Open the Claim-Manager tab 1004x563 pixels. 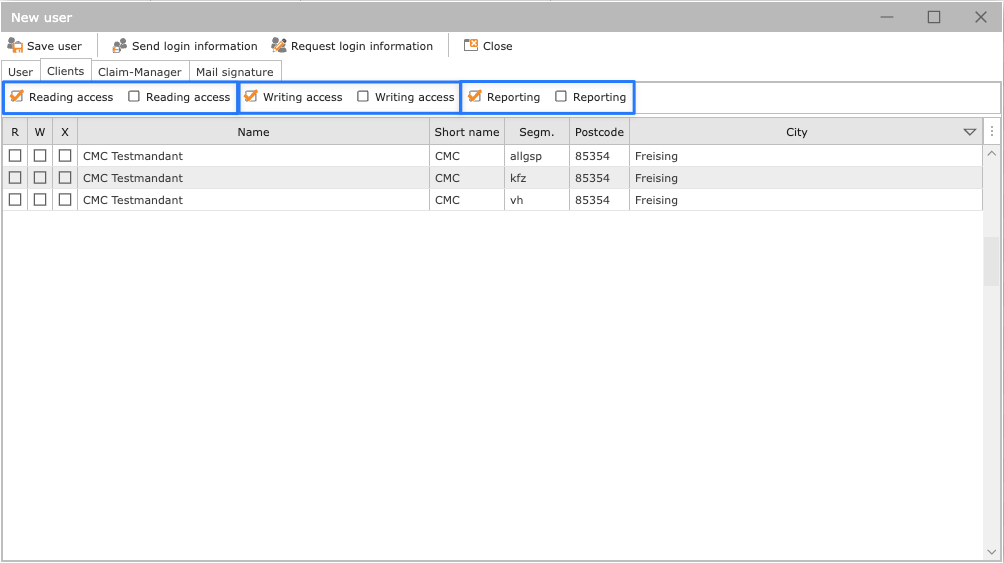140,72
